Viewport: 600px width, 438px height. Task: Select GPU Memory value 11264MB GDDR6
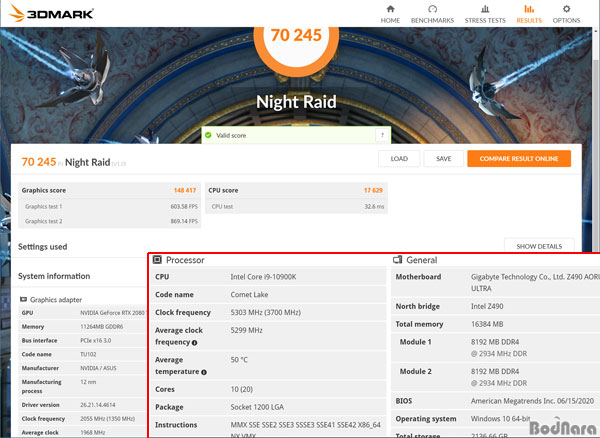(101, 327)
